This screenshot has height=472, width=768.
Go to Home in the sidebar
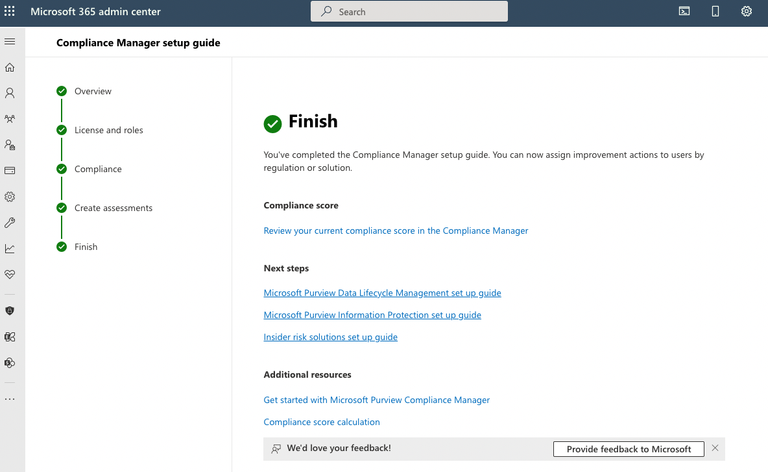click(10, 68)
